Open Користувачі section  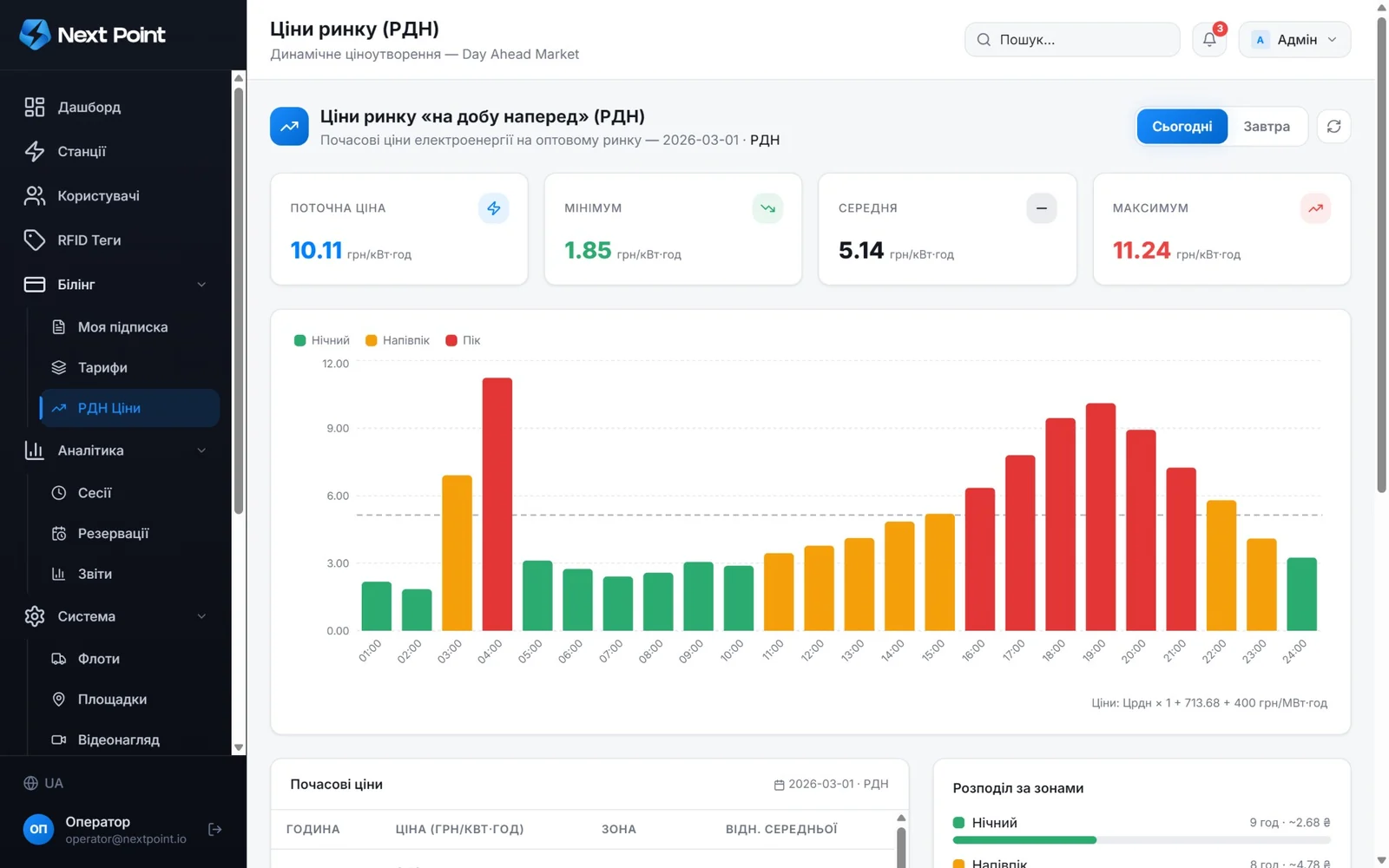click(115, 195)
